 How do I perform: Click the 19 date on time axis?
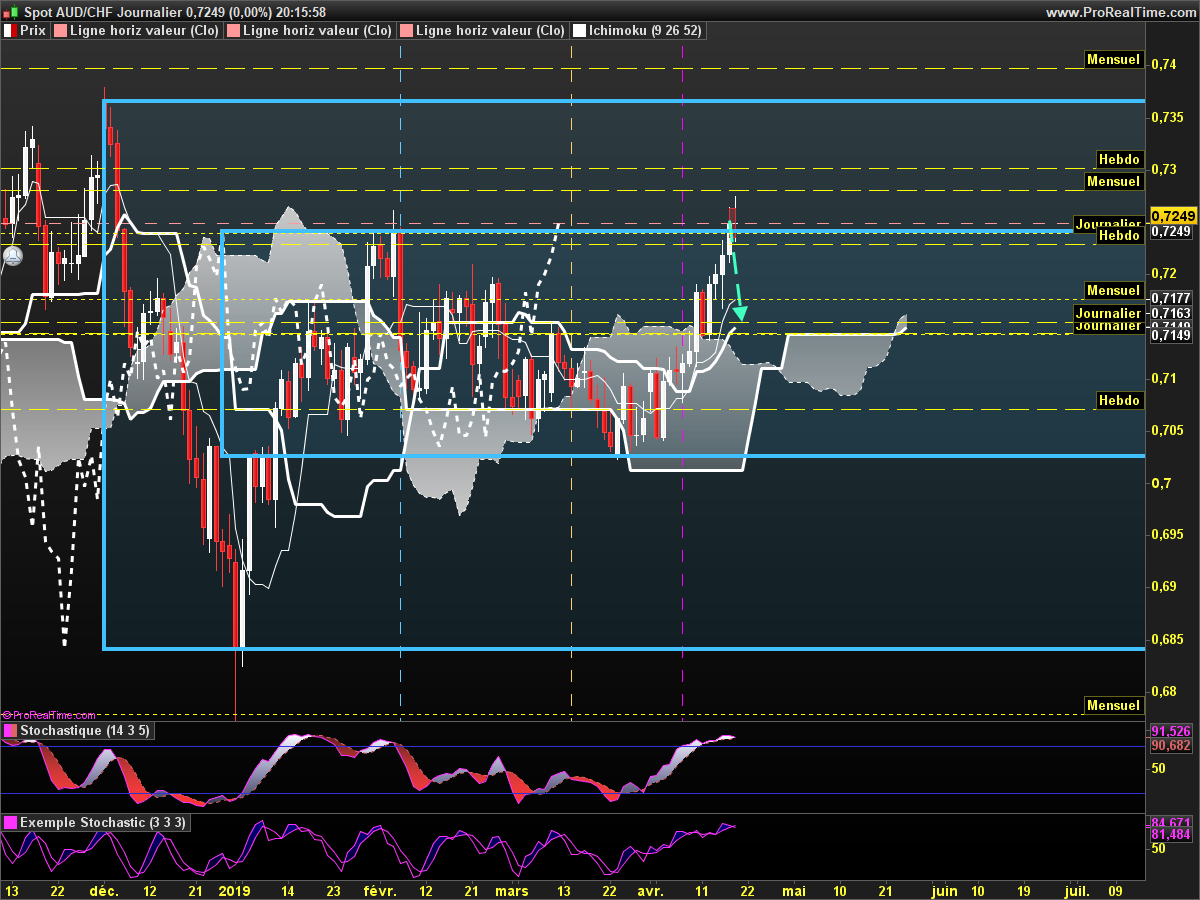pos(1023,890)
